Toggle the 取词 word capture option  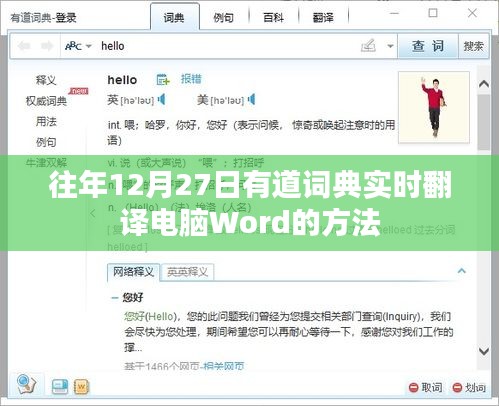coord(426,388)
